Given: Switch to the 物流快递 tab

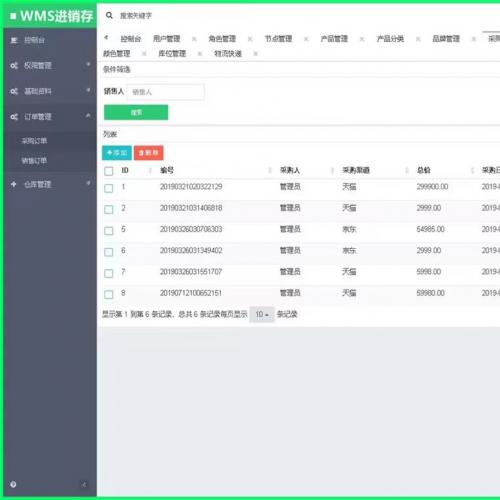Looking at the screenshot, I should click(228, 54).
